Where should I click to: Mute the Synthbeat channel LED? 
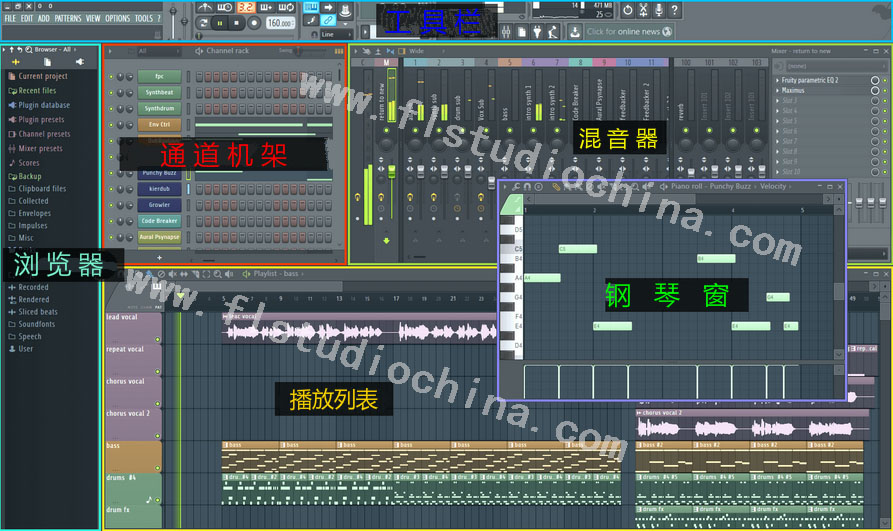pos(111,92)
